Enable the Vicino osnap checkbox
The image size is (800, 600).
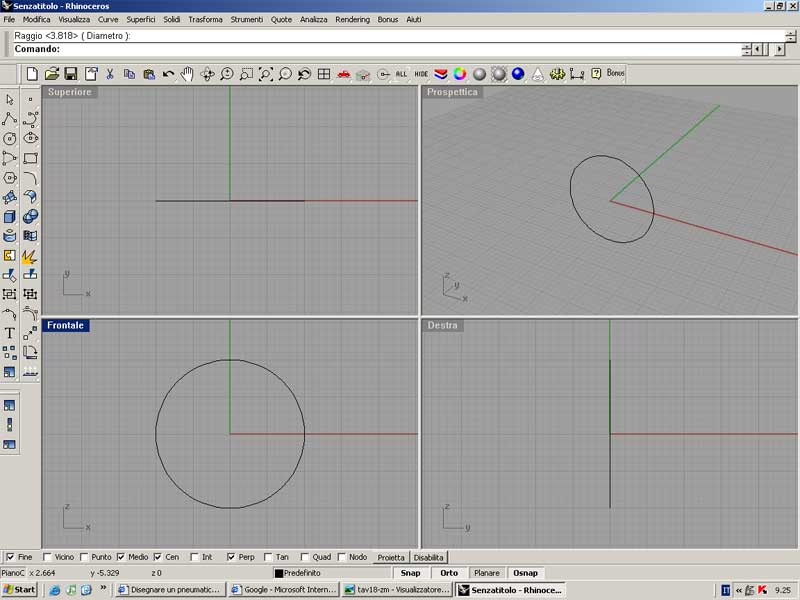pyautogui.click(x=47, y=557)
